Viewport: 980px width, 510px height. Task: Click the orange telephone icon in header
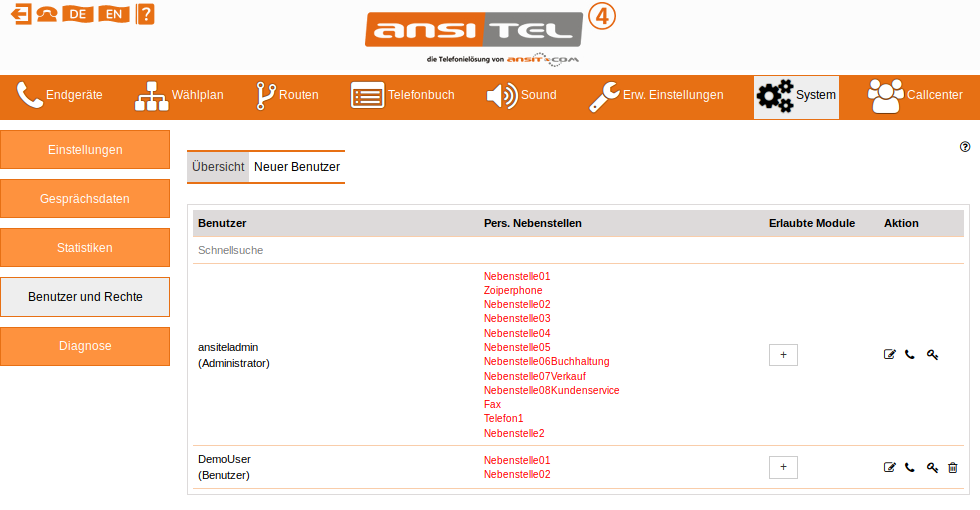coord(46,14)
